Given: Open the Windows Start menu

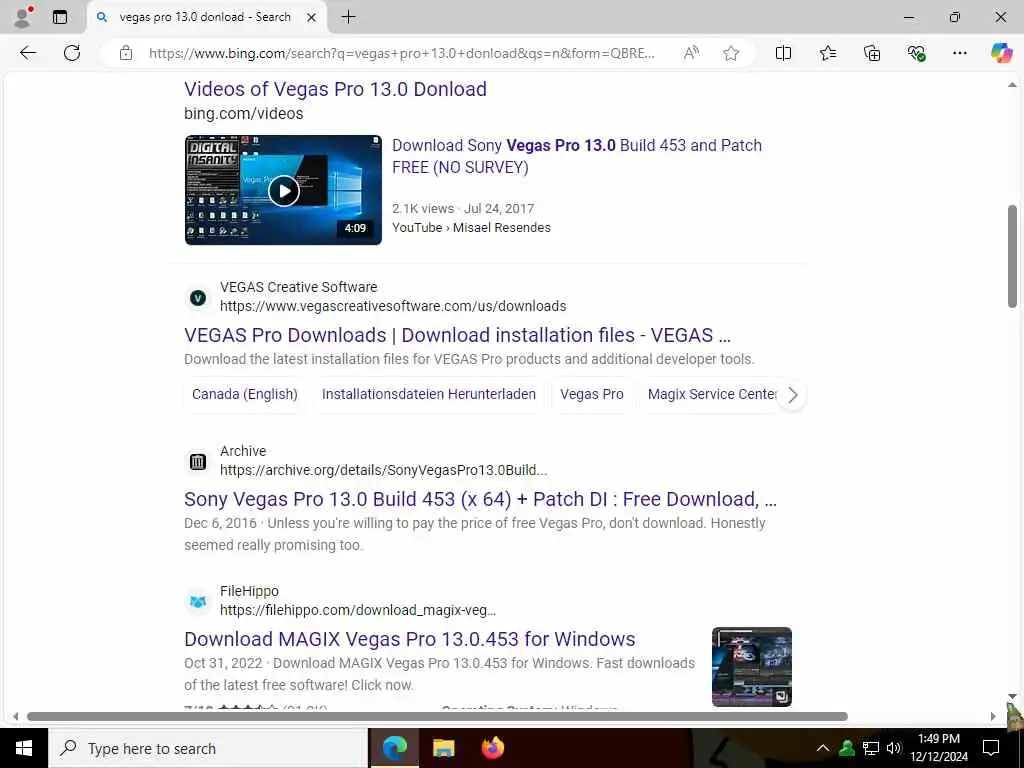Looking at the screenshot, I should [24, 748].
